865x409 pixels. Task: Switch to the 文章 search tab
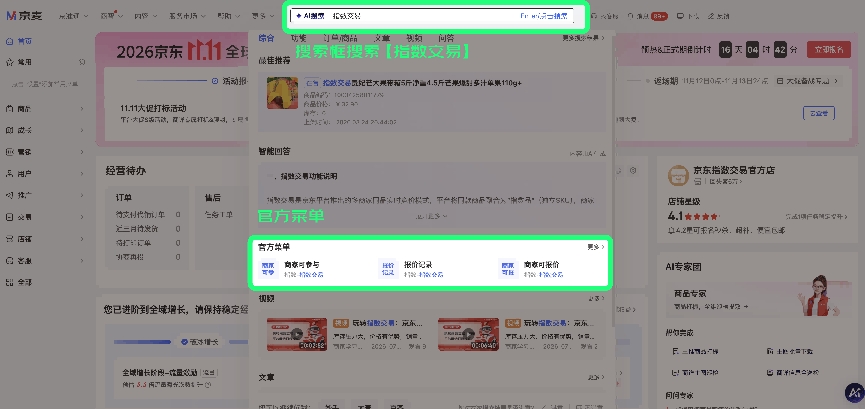click(382, 38)
